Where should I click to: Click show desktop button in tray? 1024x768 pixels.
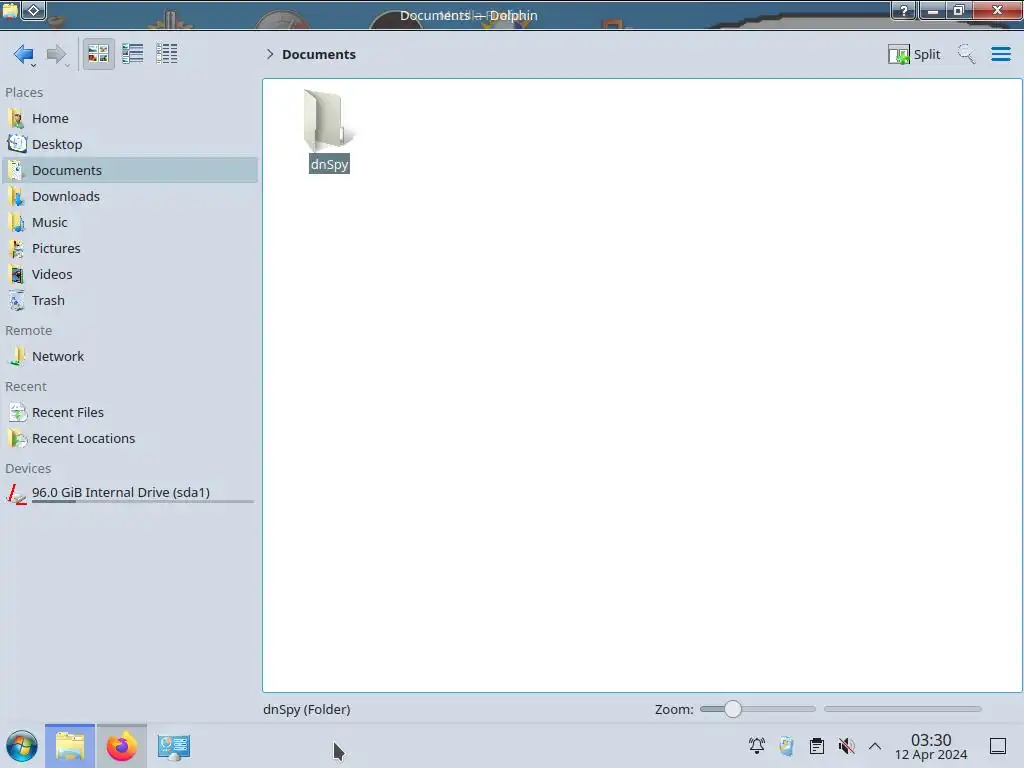point(998,746)
